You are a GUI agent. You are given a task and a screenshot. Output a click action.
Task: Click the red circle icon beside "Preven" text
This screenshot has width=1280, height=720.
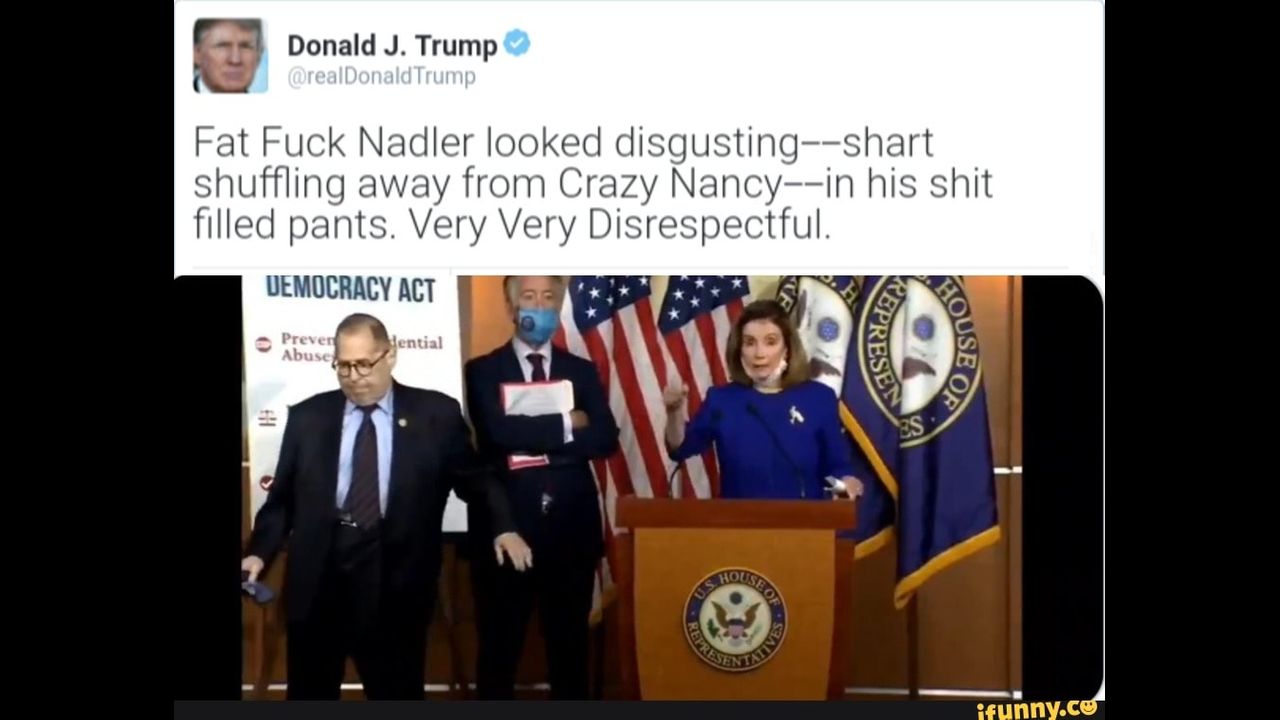coord(263,344)
